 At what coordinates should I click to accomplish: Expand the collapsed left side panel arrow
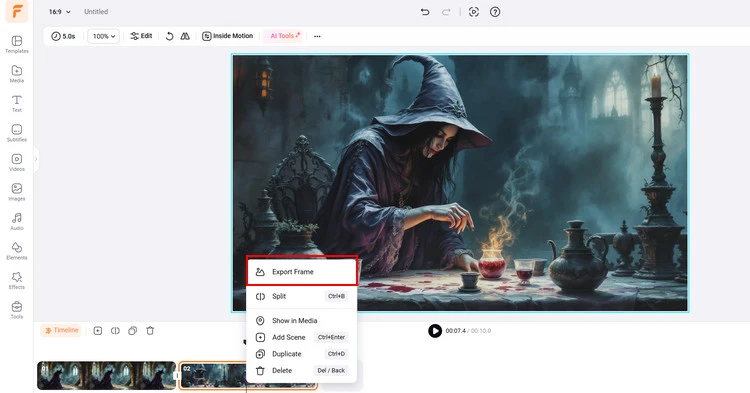point(36,159)
